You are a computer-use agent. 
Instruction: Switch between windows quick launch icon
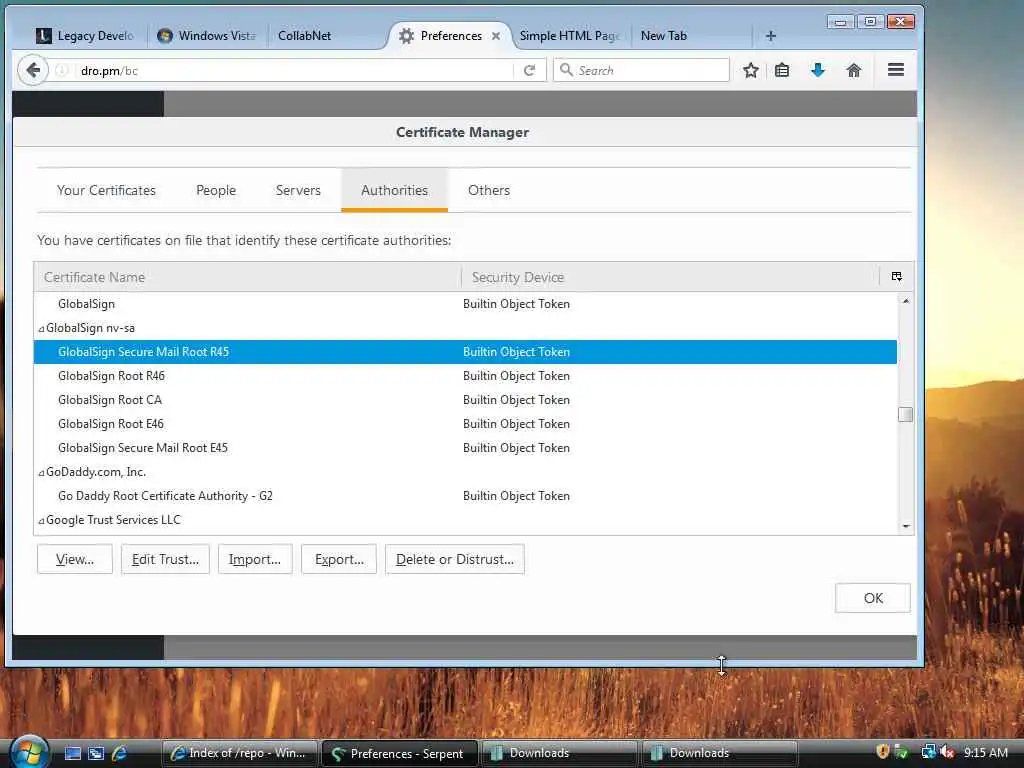[x=96, y=753]
